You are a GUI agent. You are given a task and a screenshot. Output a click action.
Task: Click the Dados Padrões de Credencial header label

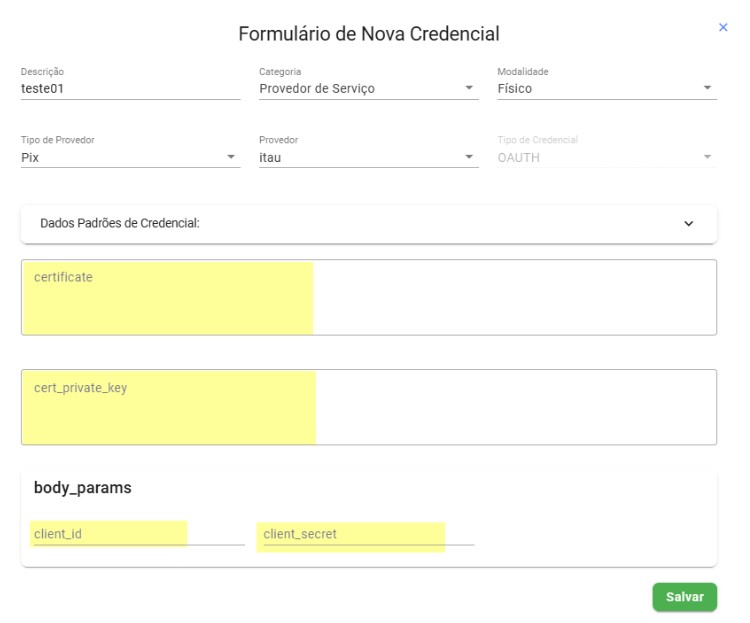(120, 224)
